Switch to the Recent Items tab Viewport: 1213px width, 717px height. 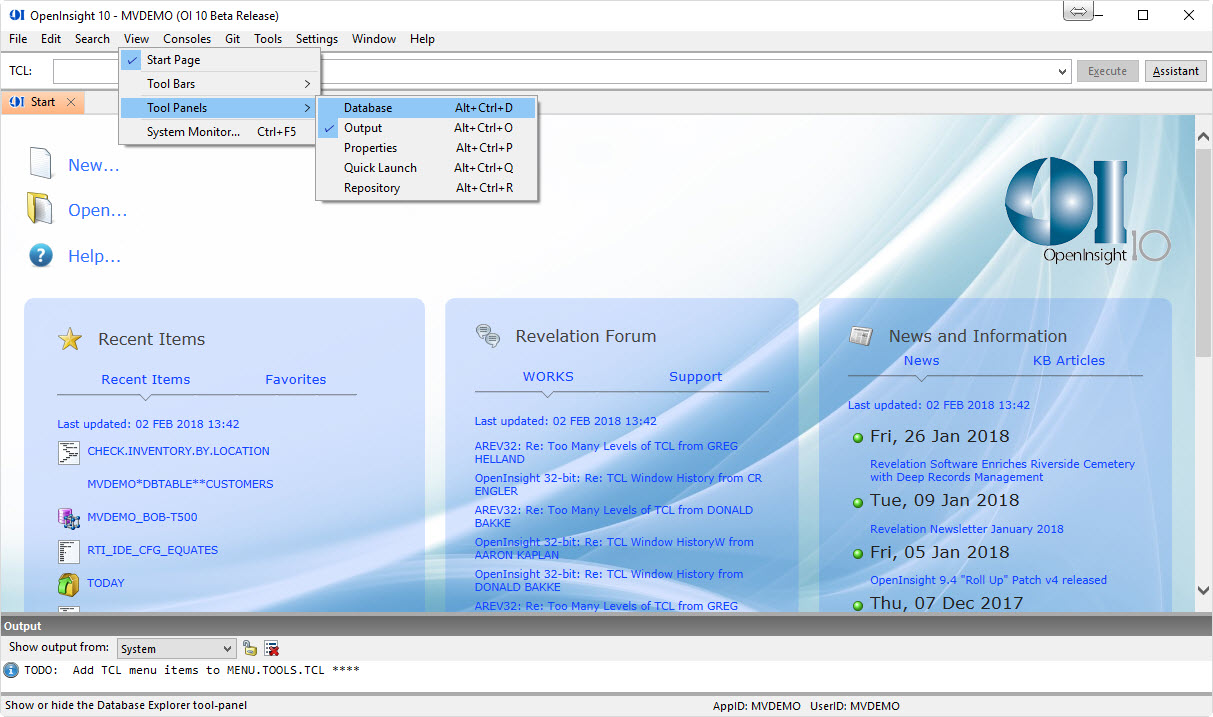pyautogui.click(x=146, y=380)
